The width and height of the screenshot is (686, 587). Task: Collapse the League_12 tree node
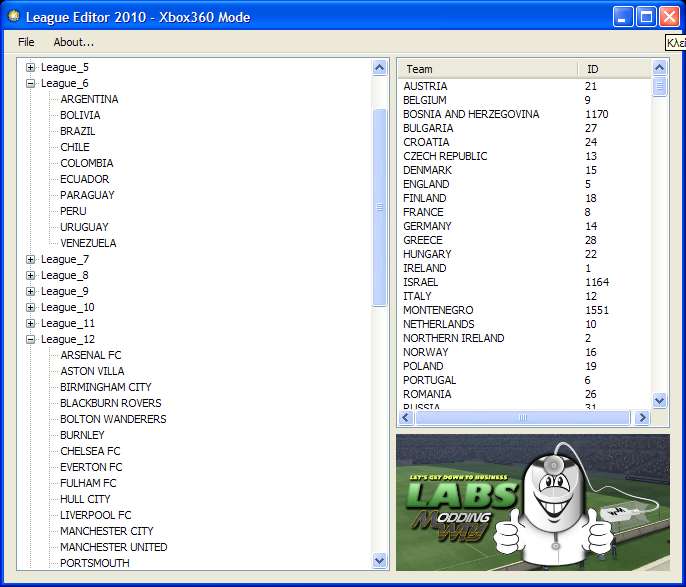pyautogui.click(x=31, y=339)
